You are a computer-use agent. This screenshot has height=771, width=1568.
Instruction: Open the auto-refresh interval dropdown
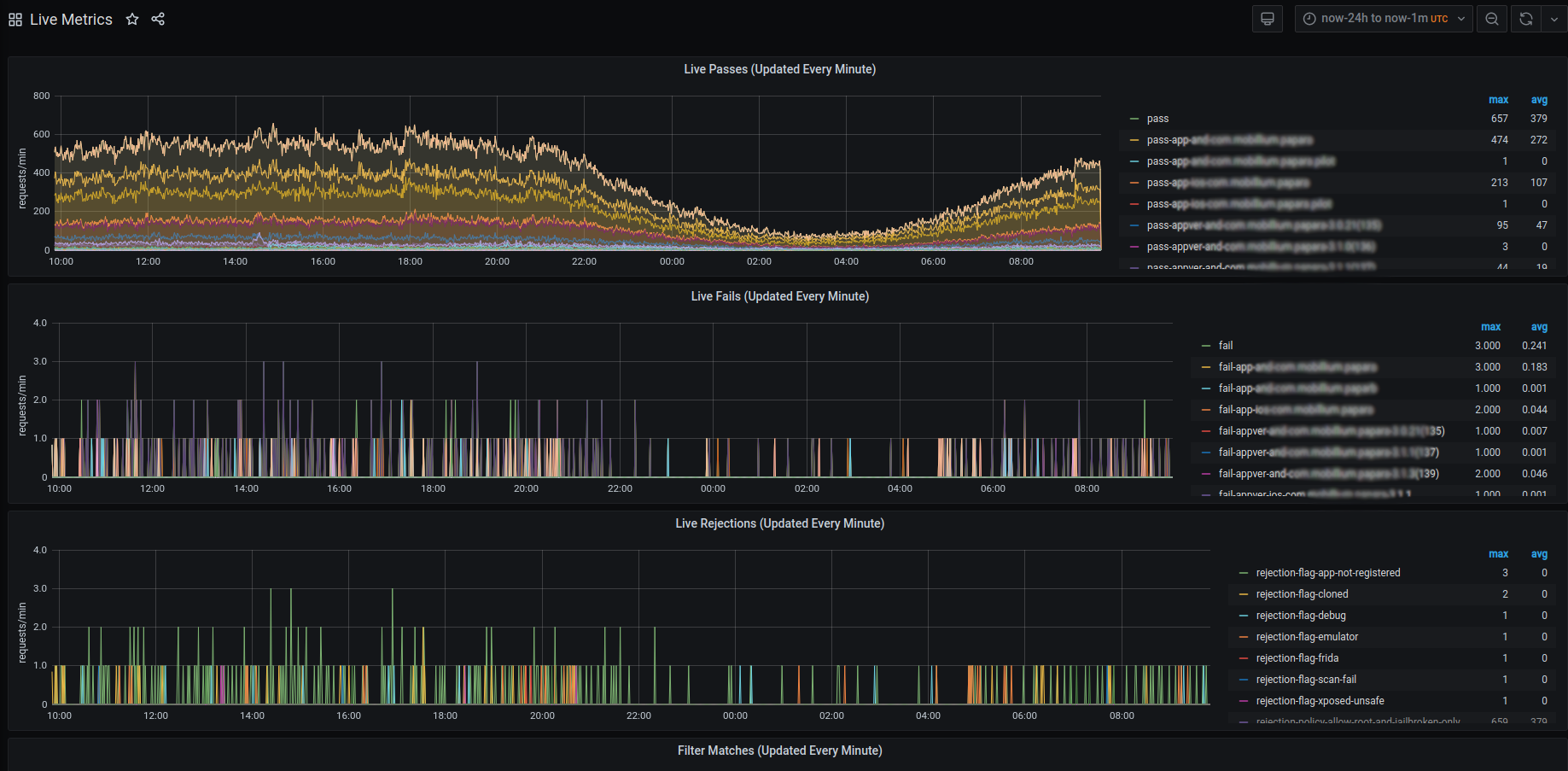pos(1555,19)
